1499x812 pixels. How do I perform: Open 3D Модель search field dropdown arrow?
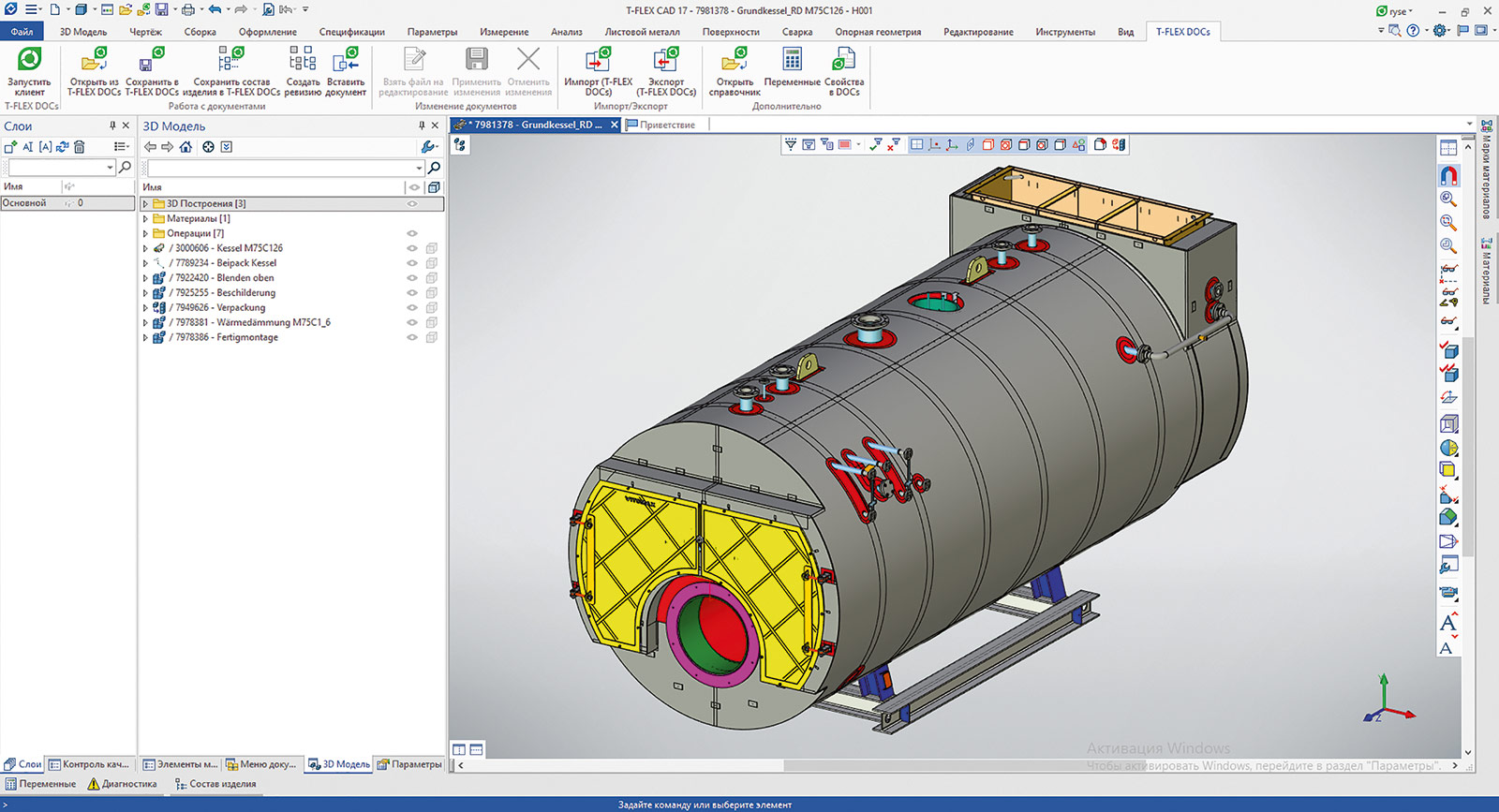click(x=419, y=168)
